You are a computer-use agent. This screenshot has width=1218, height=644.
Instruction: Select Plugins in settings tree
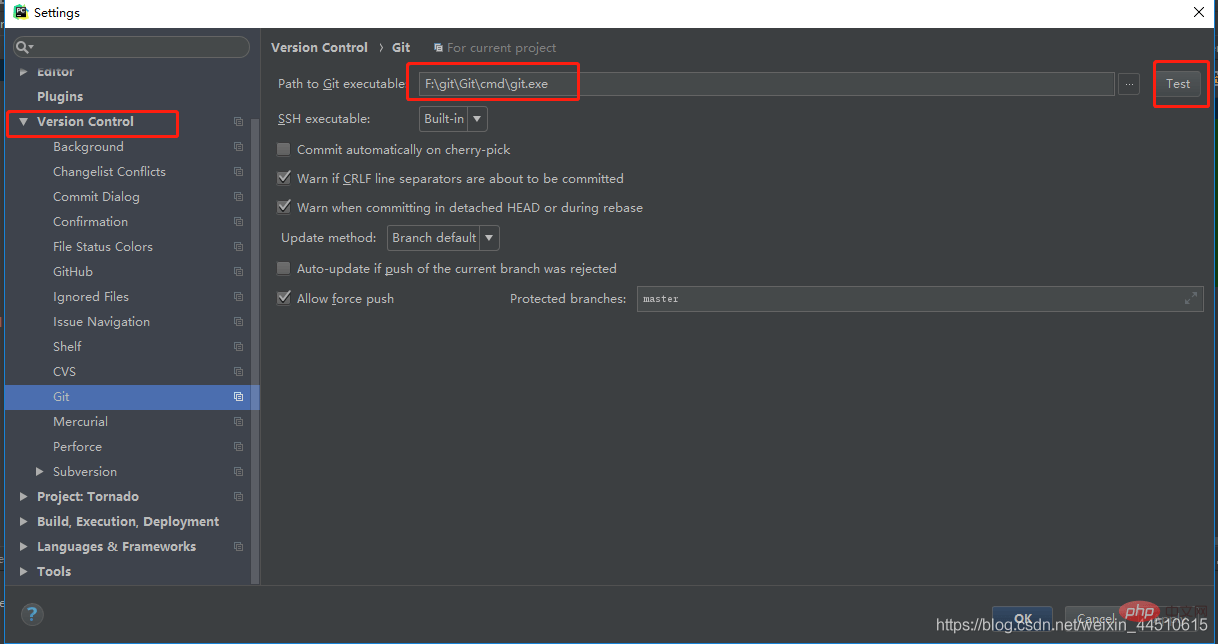point(60,97)
